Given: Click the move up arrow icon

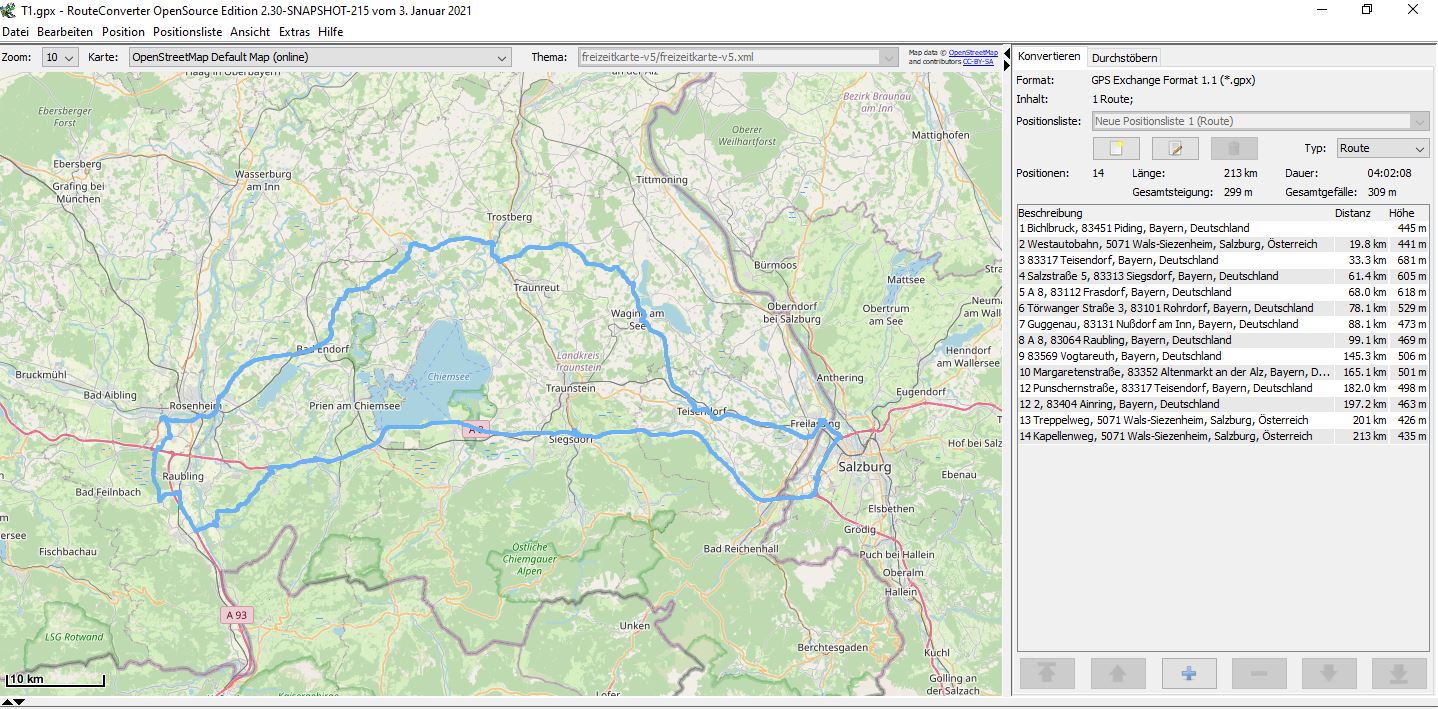Looking at the screenshot, I should point(1118,673).
